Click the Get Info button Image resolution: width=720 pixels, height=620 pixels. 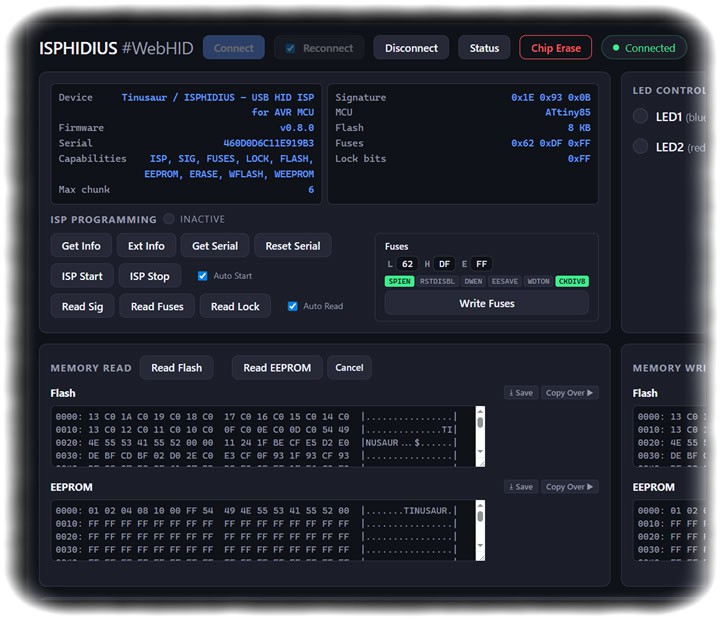(81, 246)
